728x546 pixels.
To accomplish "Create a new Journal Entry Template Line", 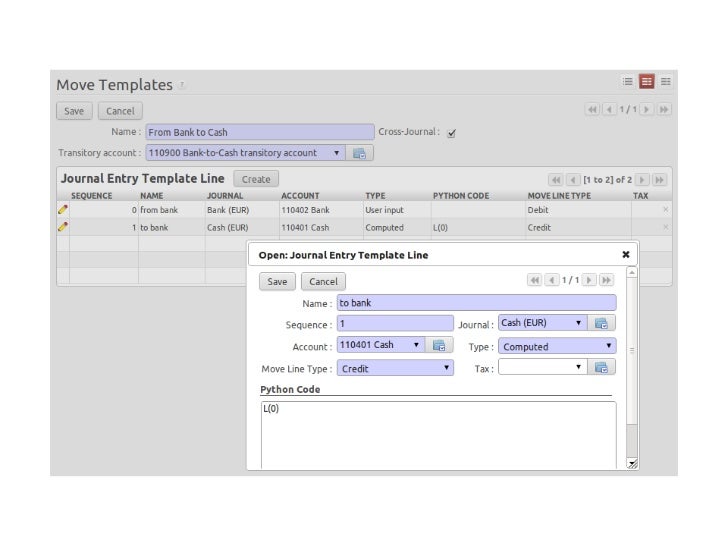I will (256, 179).
